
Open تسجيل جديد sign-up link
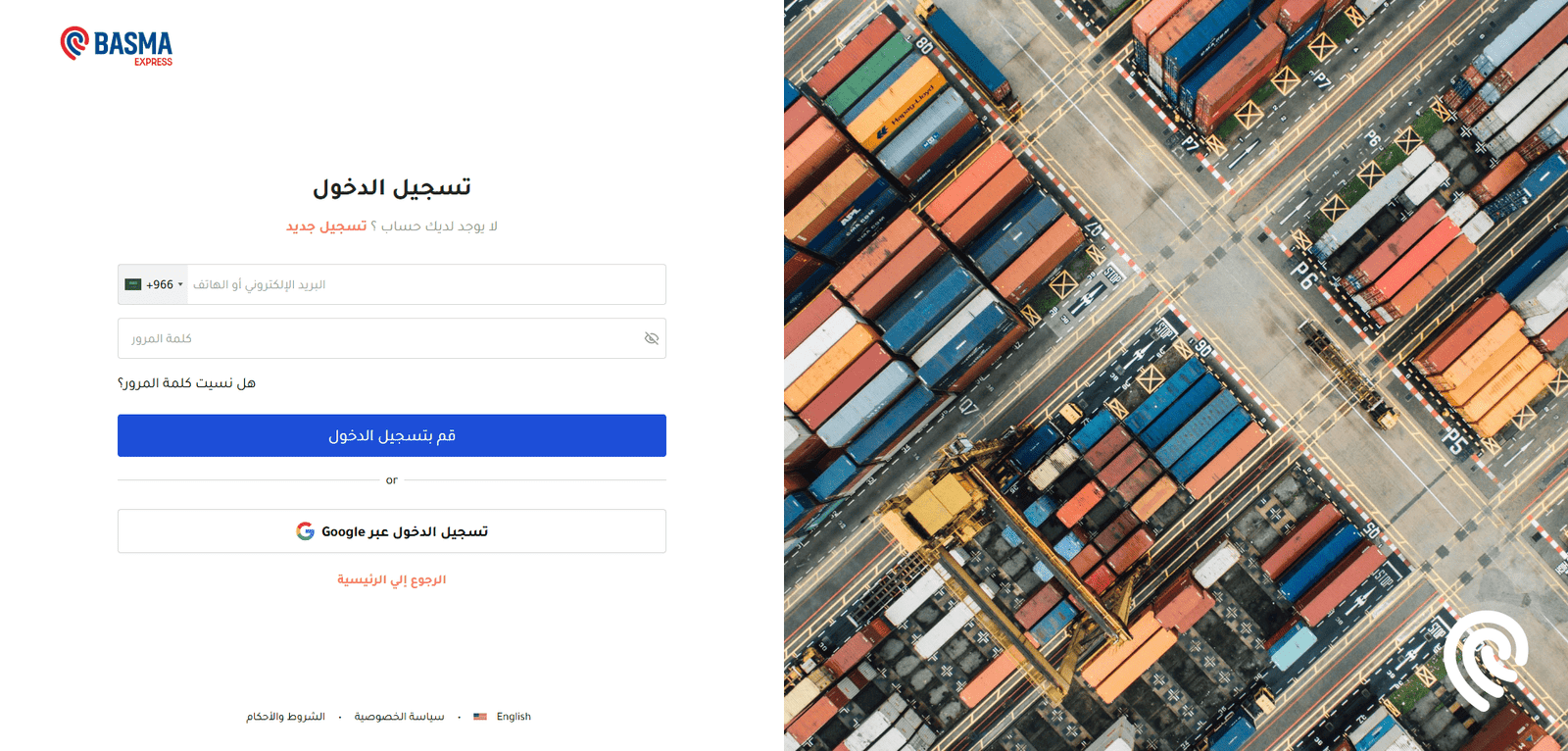pos(326,226)
